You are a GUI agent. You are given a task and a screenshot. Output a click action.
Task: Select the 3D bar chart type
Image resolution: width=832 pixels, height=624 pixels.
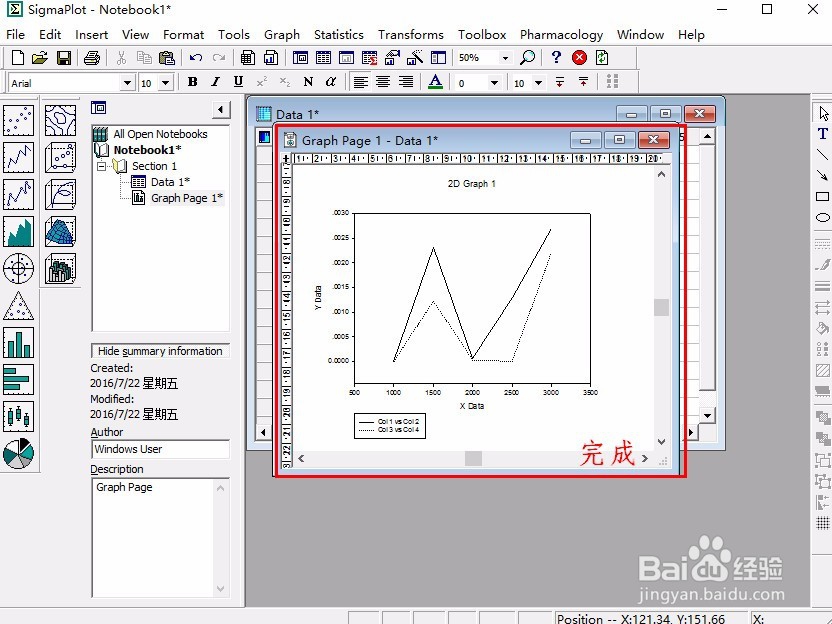click(x=60, y=268)
